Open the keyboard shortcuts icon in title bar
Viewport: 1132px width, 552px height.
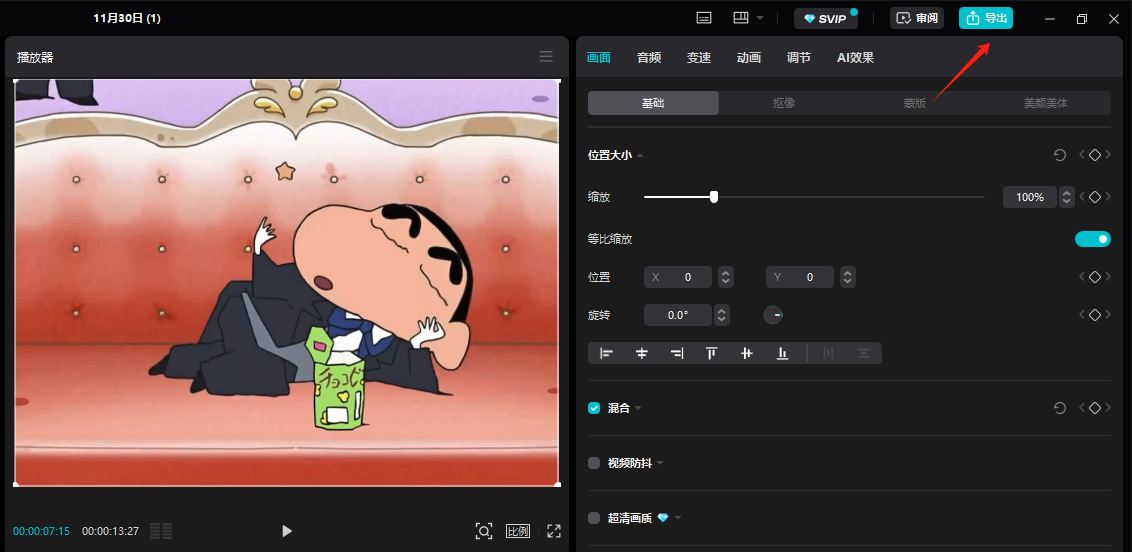[704, 18]
